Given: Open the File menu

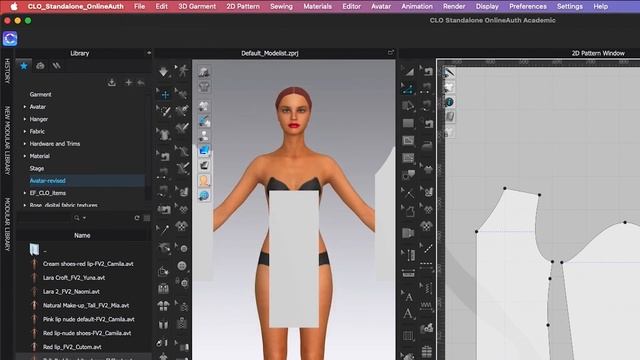Looking at the screenshot, I should 139,7.
